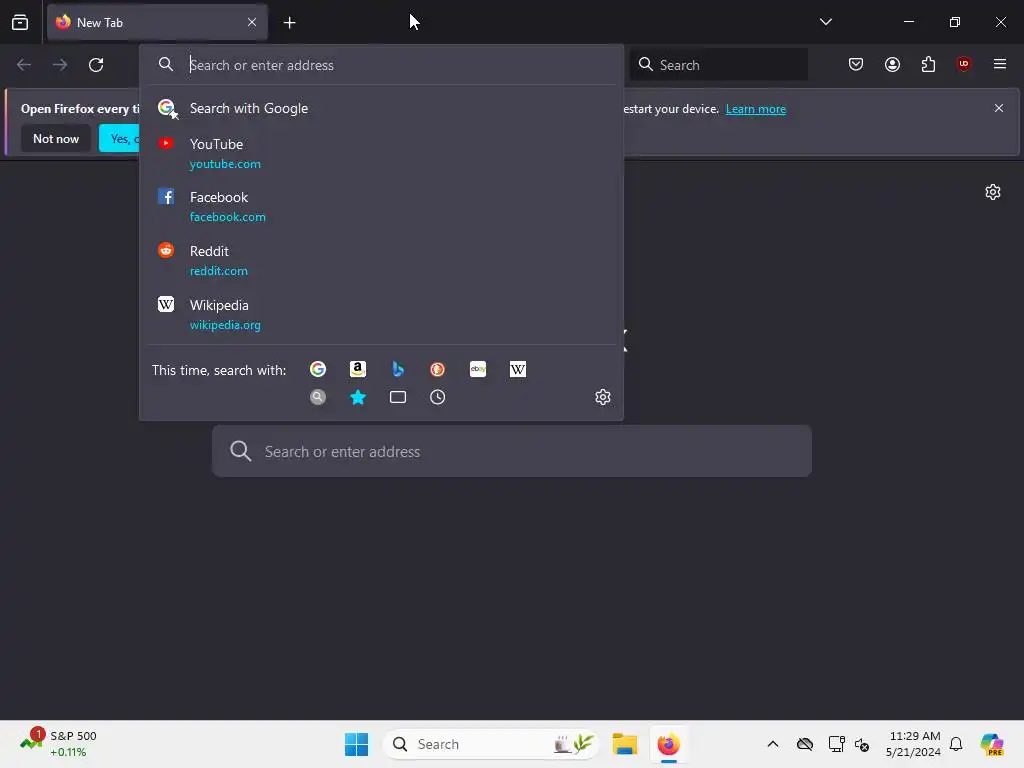This screenshot has height=768, width=1024.
Task: Open the Extensions puzzle icon
Action: coord(928,64)
